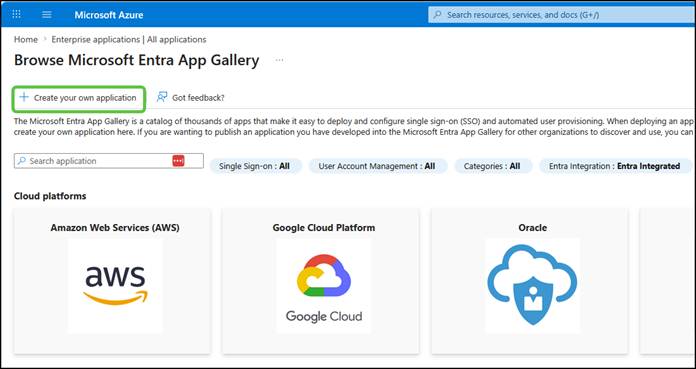Open the Single Sign-on : All filter
The width and height of the screenshot is (696, 369).
tap(255, 166)
